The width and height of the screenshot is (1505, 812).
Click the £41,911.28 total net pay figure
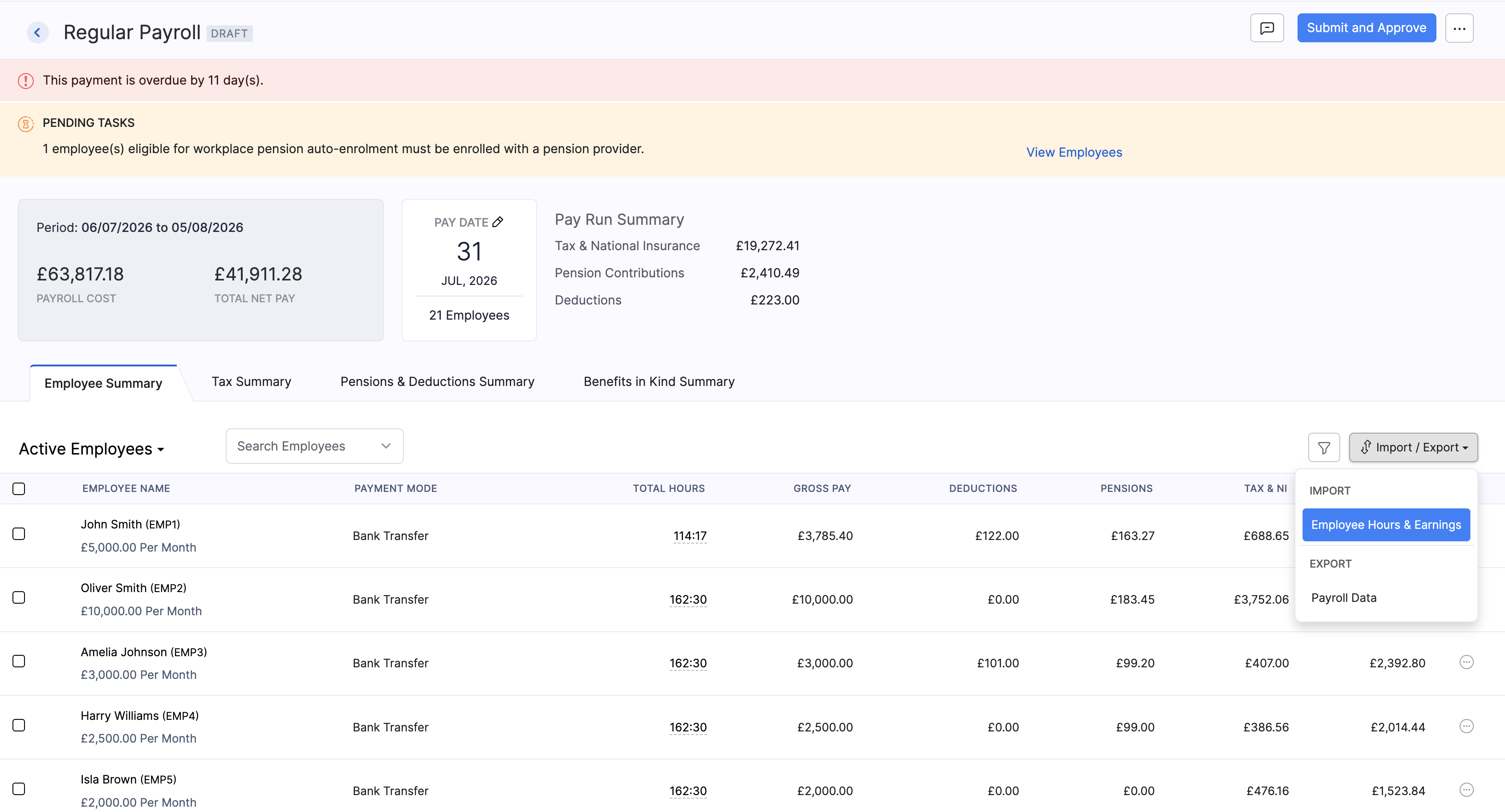[x=258, y=274]
